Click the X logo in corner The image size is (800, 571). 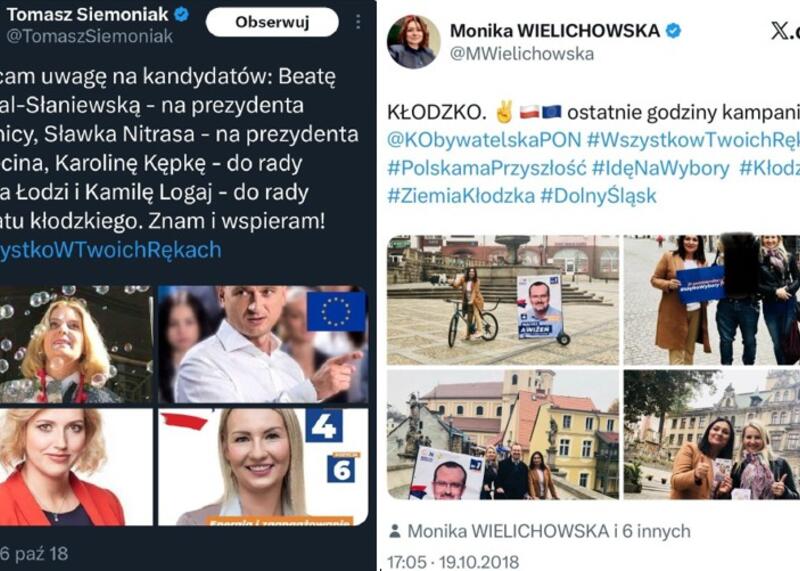coord(785,32)
